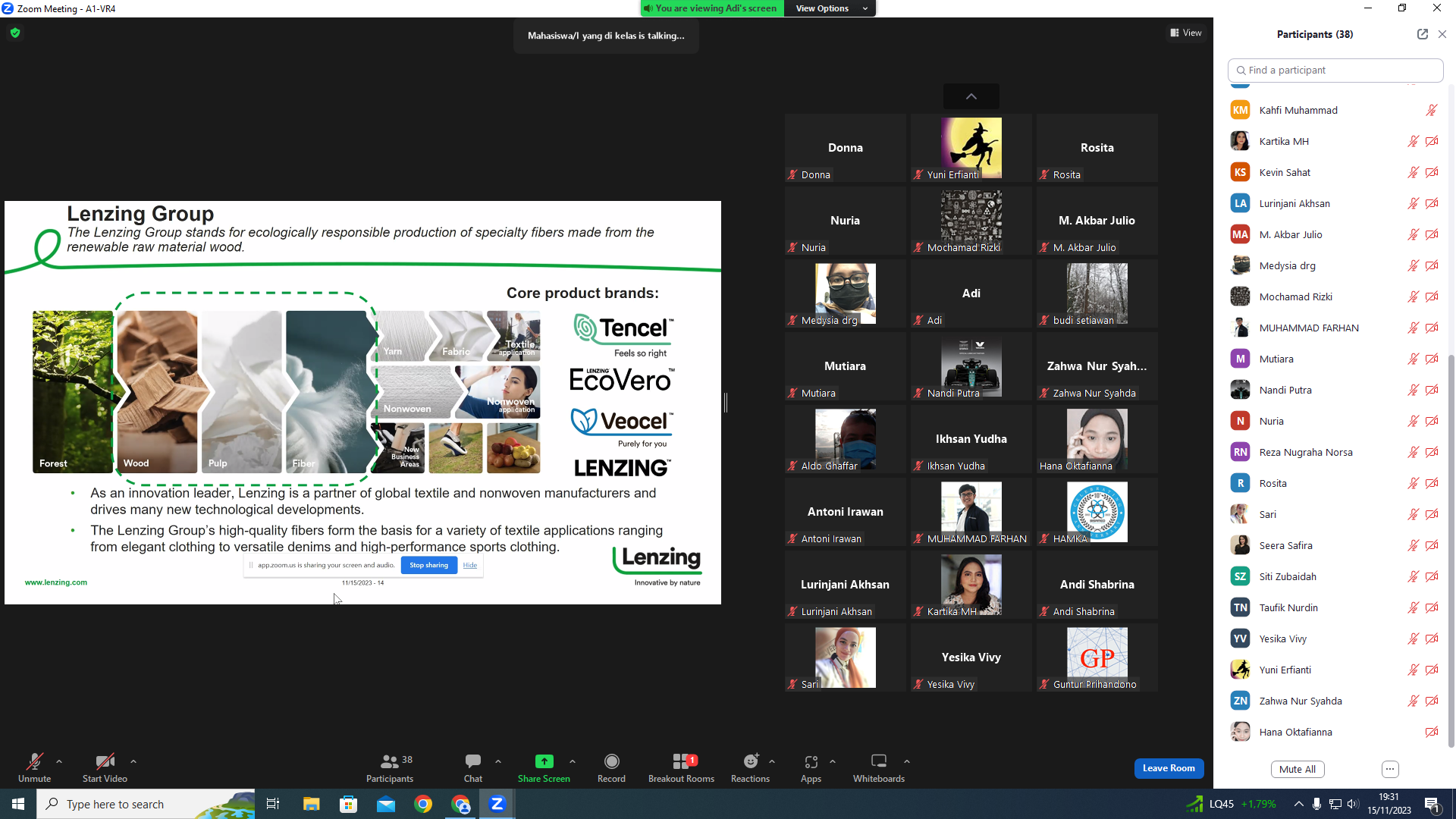Click Mute All button
Screen dimensions: 1456x819
pyautogui.click(x=1298, y=769)
